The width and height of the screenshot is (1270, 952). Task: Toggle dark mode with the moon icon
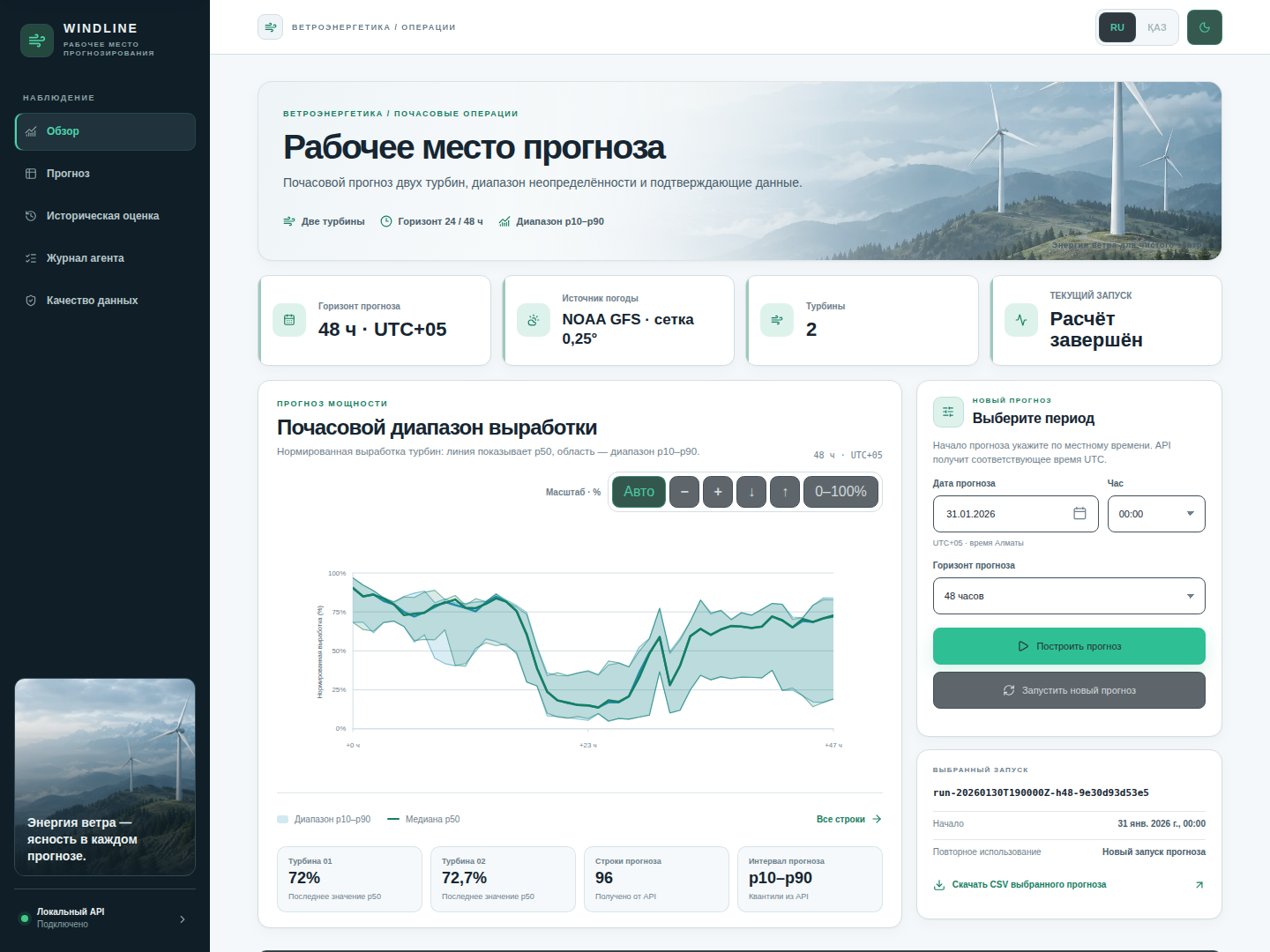pyautogui.click(x=1205, y=27)
